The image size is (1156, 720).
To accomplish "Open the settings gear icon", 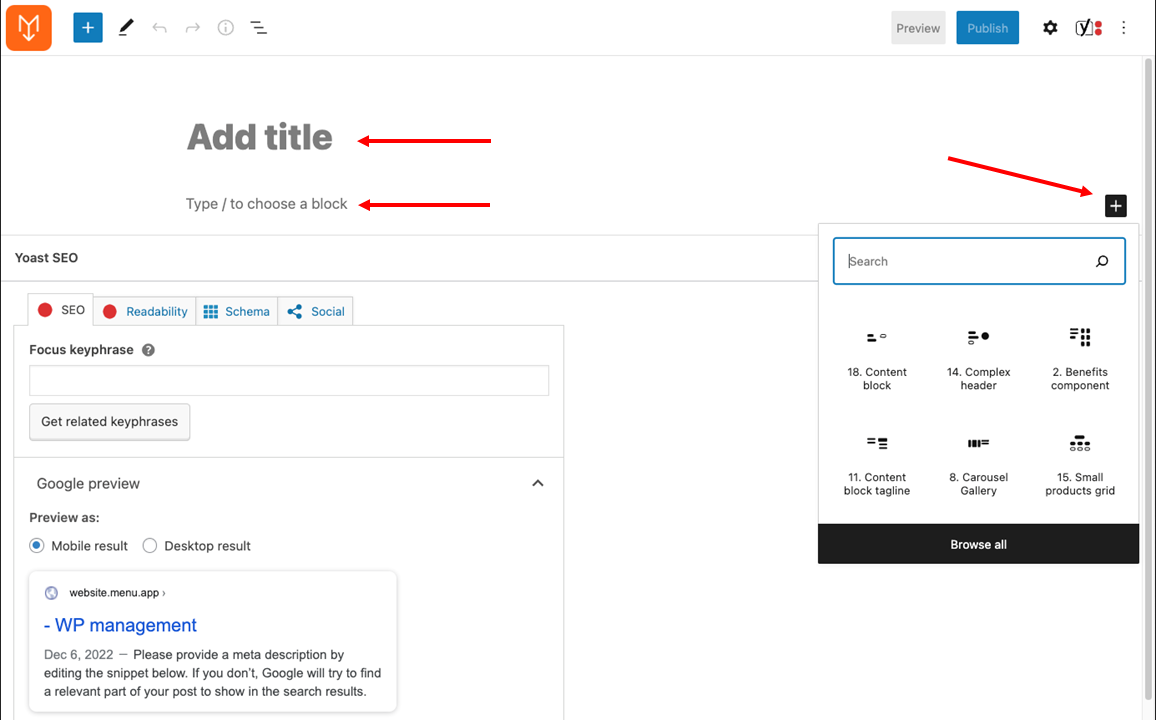I will (1050, 28).
